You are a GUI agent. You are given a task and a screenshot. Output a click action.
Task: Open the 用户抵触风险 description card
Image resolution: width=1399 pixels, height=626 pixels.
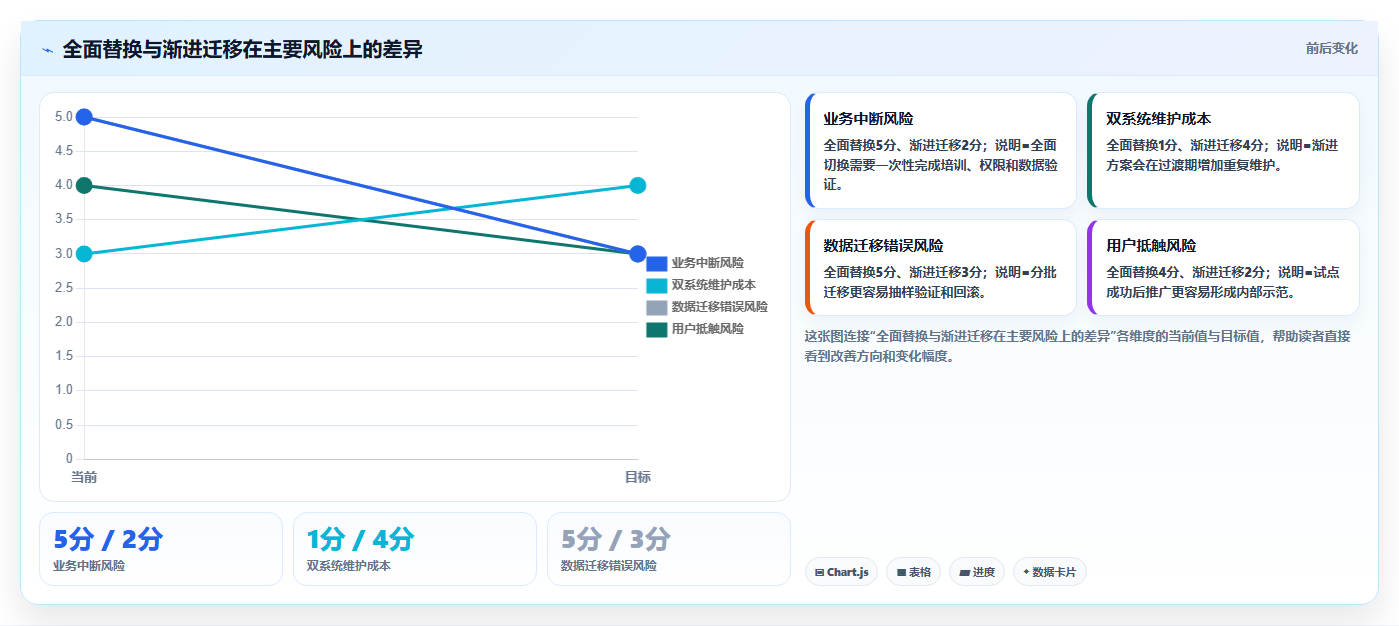(1224, 268)
